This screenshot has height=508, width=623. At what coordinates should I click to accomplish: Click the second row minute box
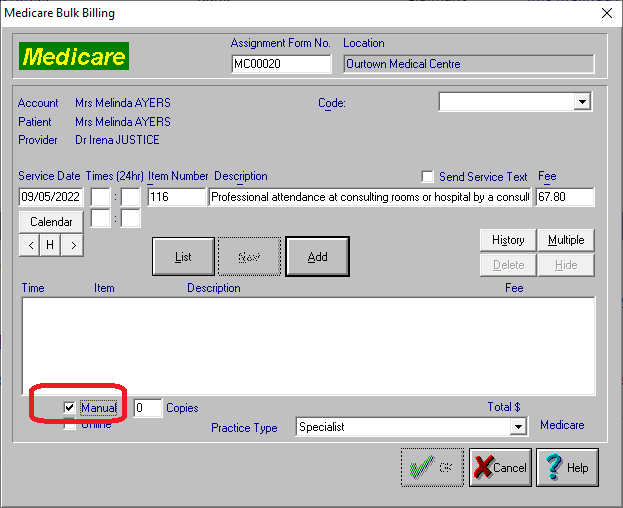tap(131, 218)
